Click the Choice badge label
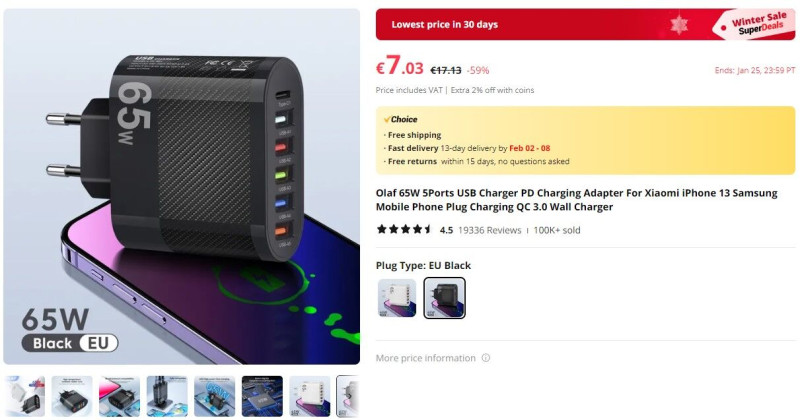This screenshot has width=800, height=420. click(401, 119)
